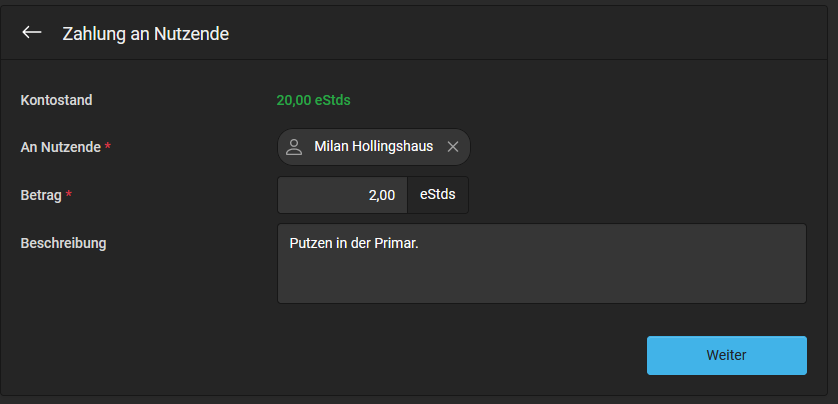The height and width of the screenshot is (404, 838).
Task: Click the green 20,00 eStds balance
Action: [313, 100]
